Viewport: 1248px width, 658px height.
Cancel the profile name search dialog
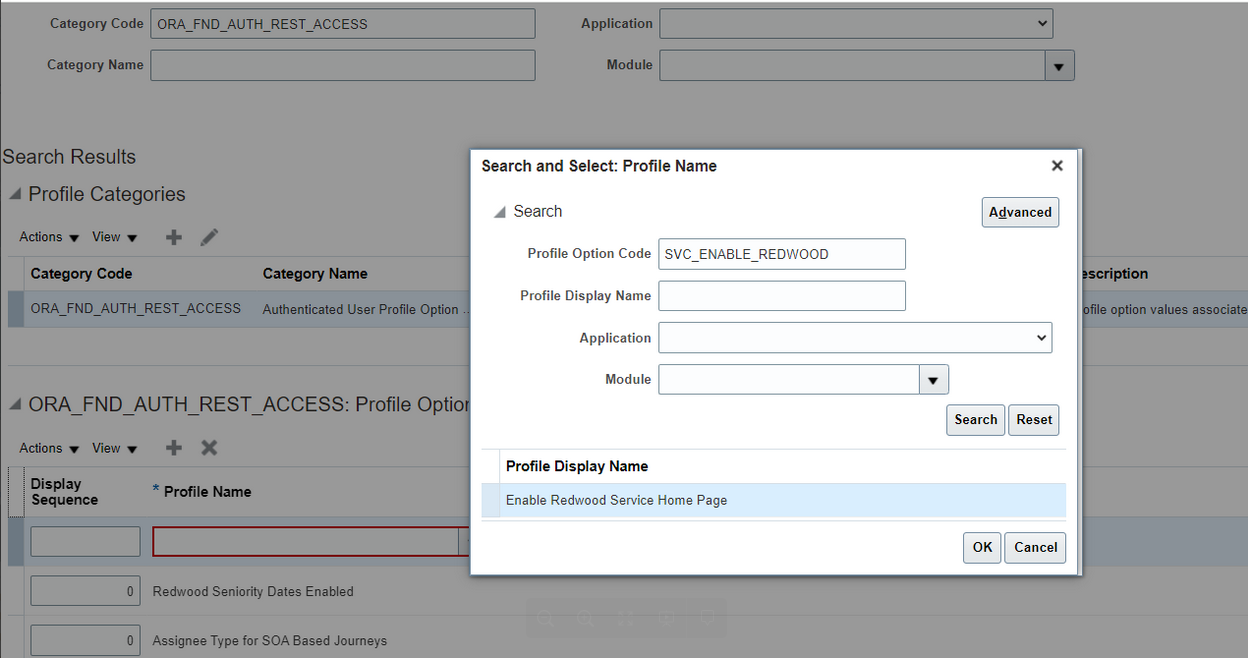click(x=1035, y=547)
